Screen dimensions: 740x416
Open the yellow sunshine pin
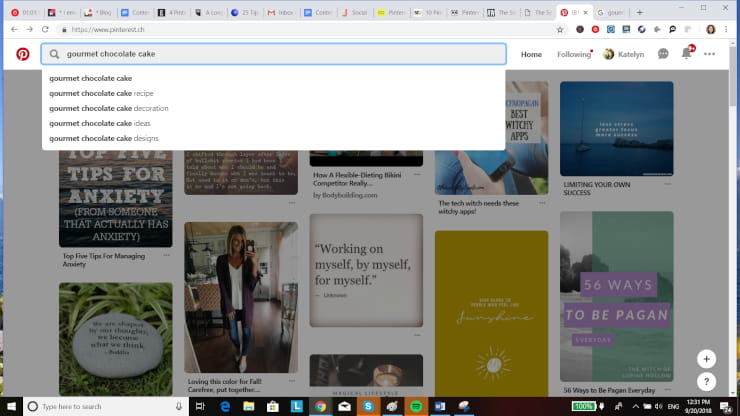coord(491,313)
